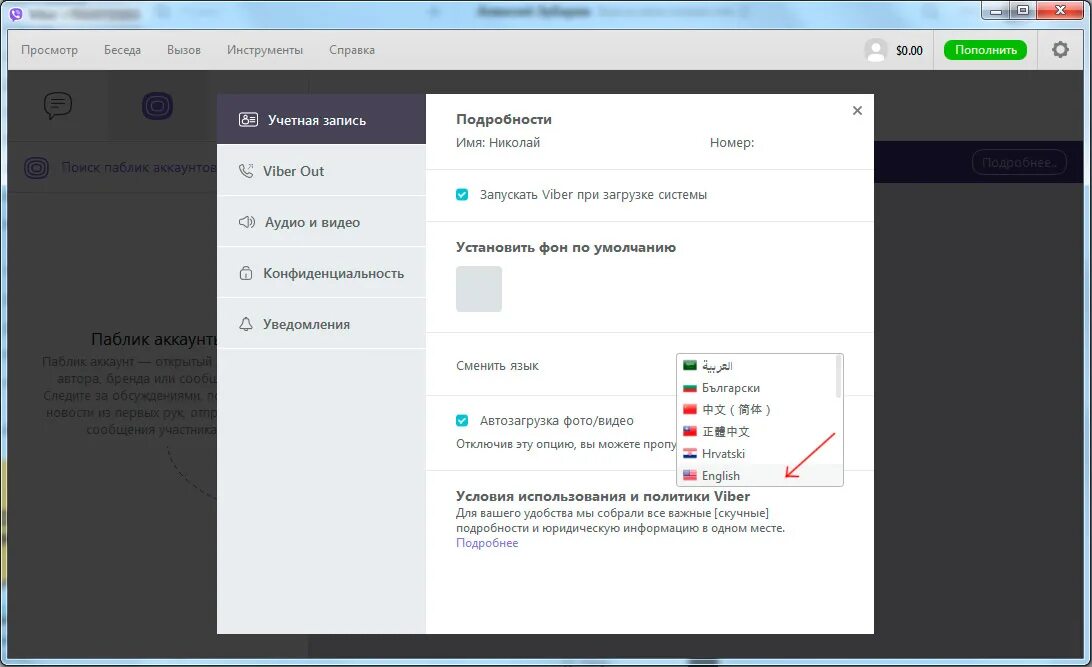Toggle Запускать Viber при загрузке системы checkbox

[462, 194]
